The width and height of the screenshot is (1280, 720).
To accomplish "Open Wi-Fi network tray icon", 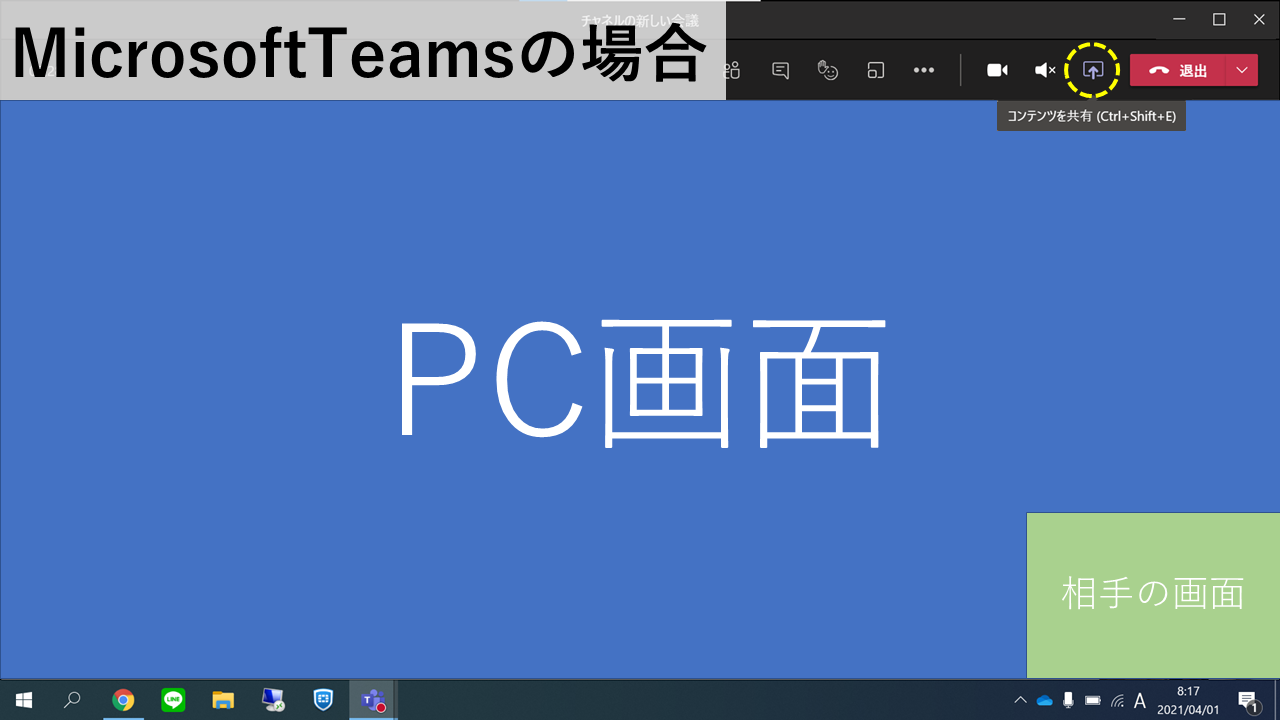I will click(1116, 700).
